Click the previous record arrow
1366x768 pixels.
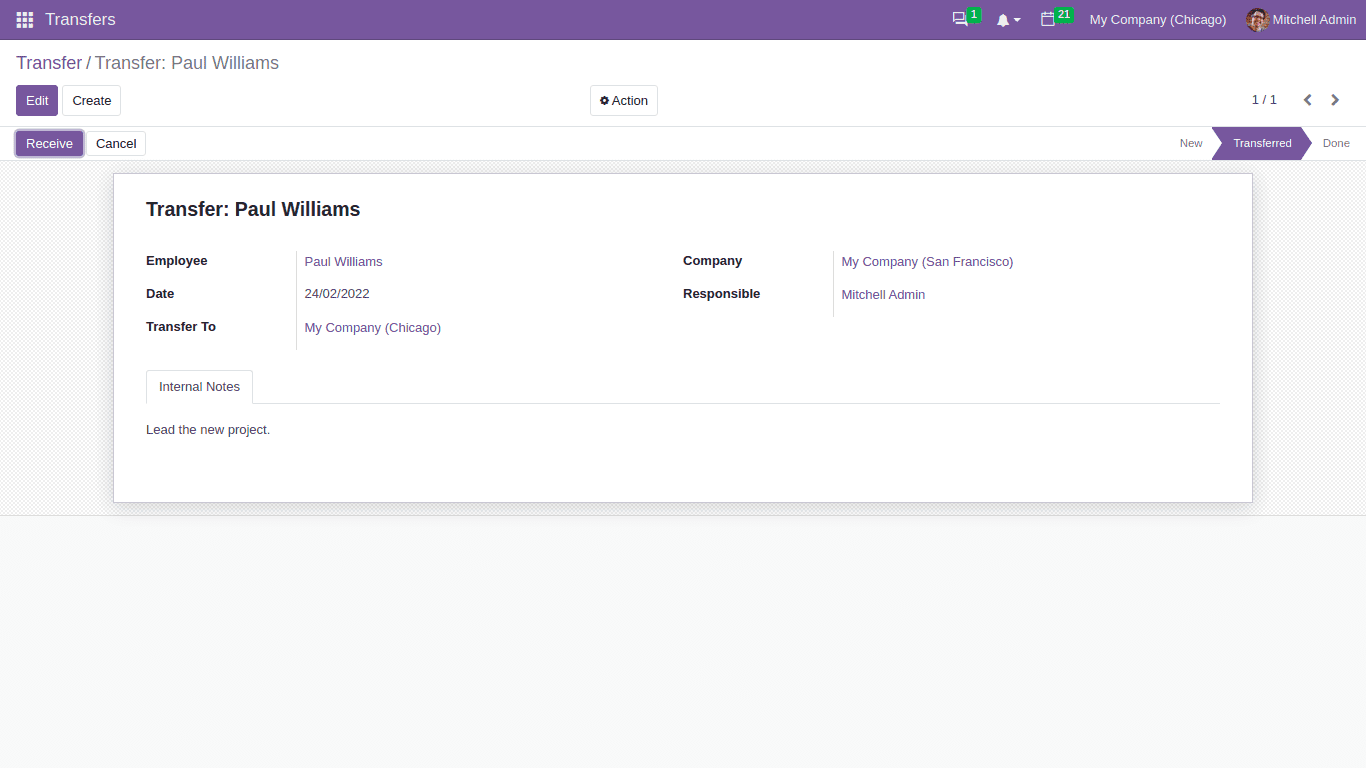pyautogui.click(x=1307, y=100)
